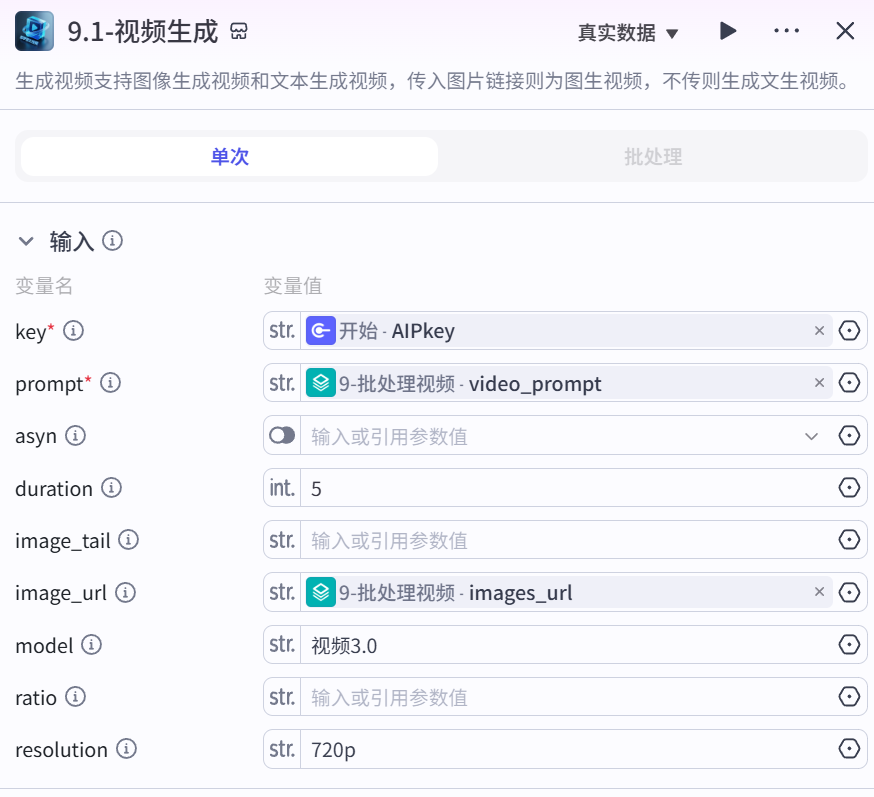Show info for the 输入 section
Screen dimensions: 874x797
(x=113, y=241)
